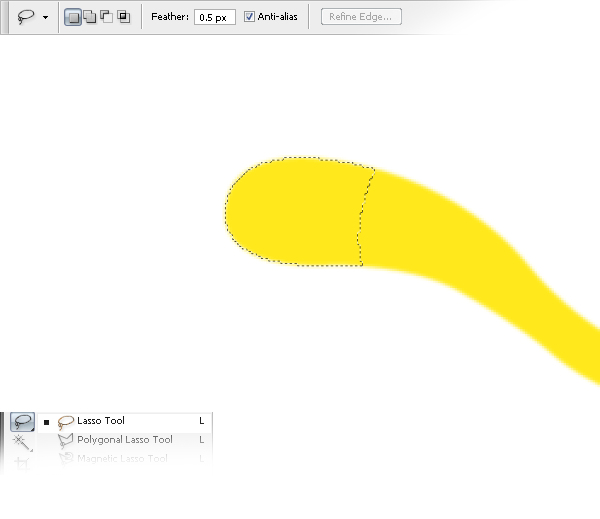Select the Crop tool in toolbox
This screenshot has height=519, width=600.
click(x=21, y=463)
